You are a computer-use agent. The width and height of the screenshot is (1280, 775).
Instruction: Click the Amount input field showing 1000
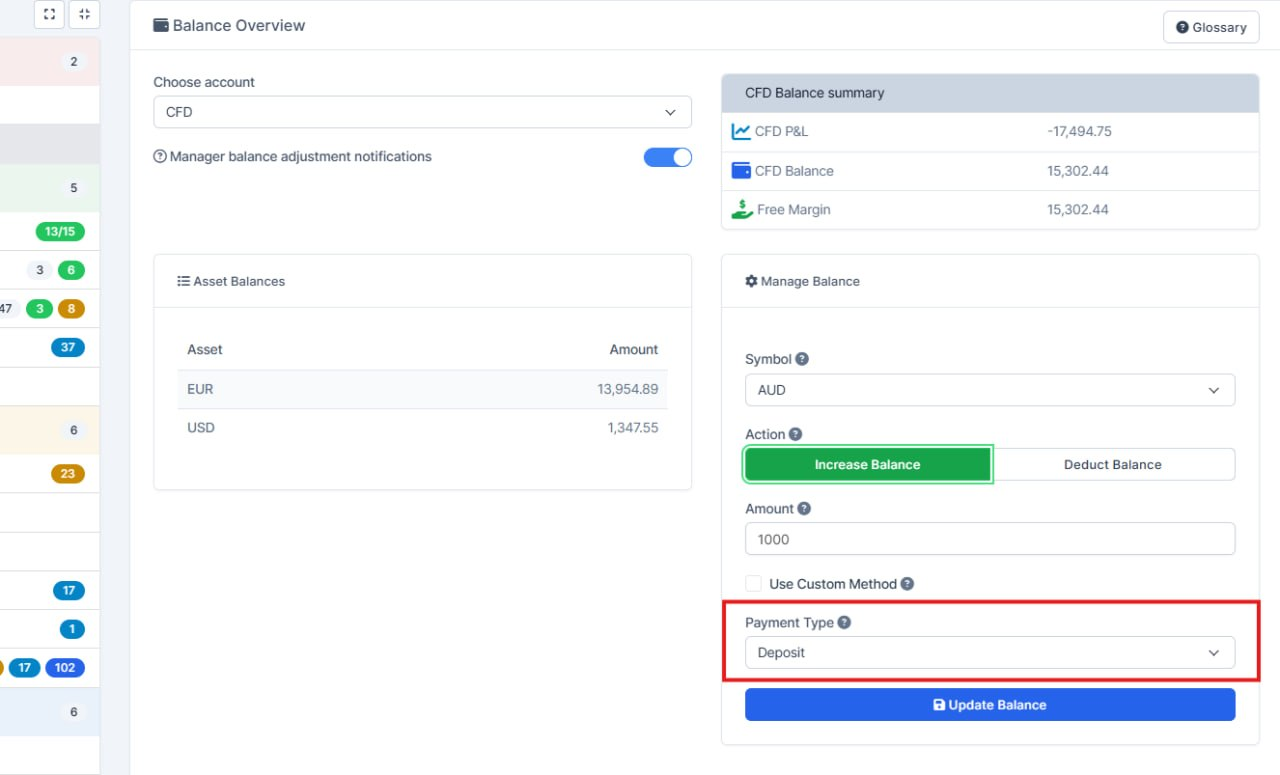pyautogui.click(x=990, y=539)
